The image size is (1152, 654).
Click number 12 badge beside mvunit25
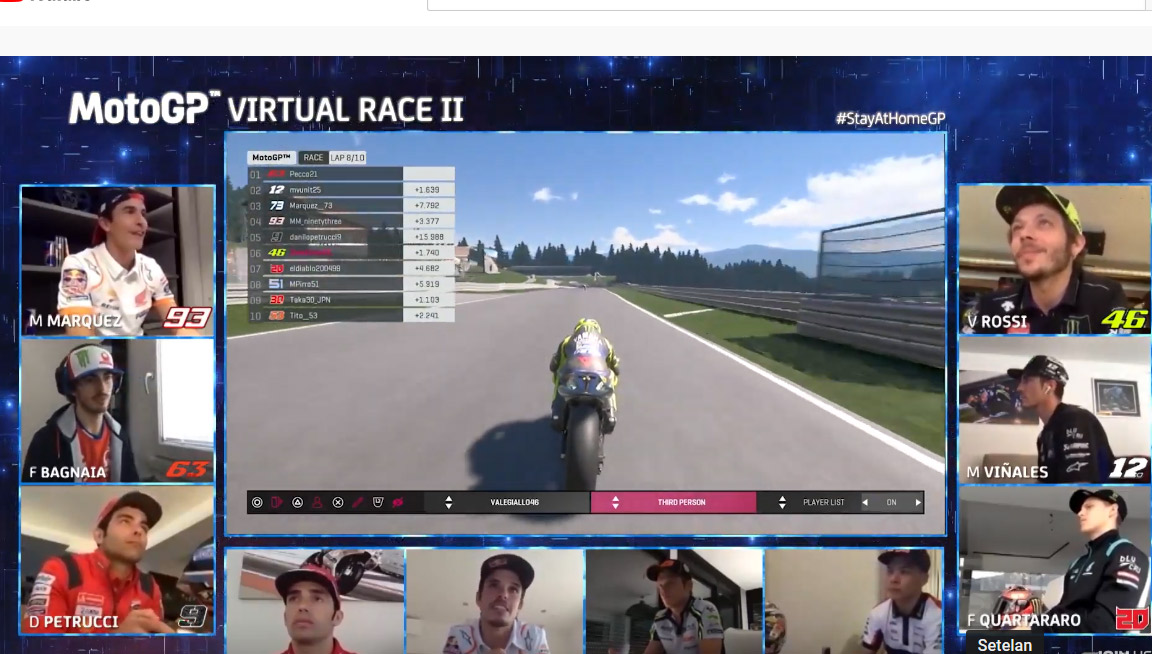click(276, 190)
